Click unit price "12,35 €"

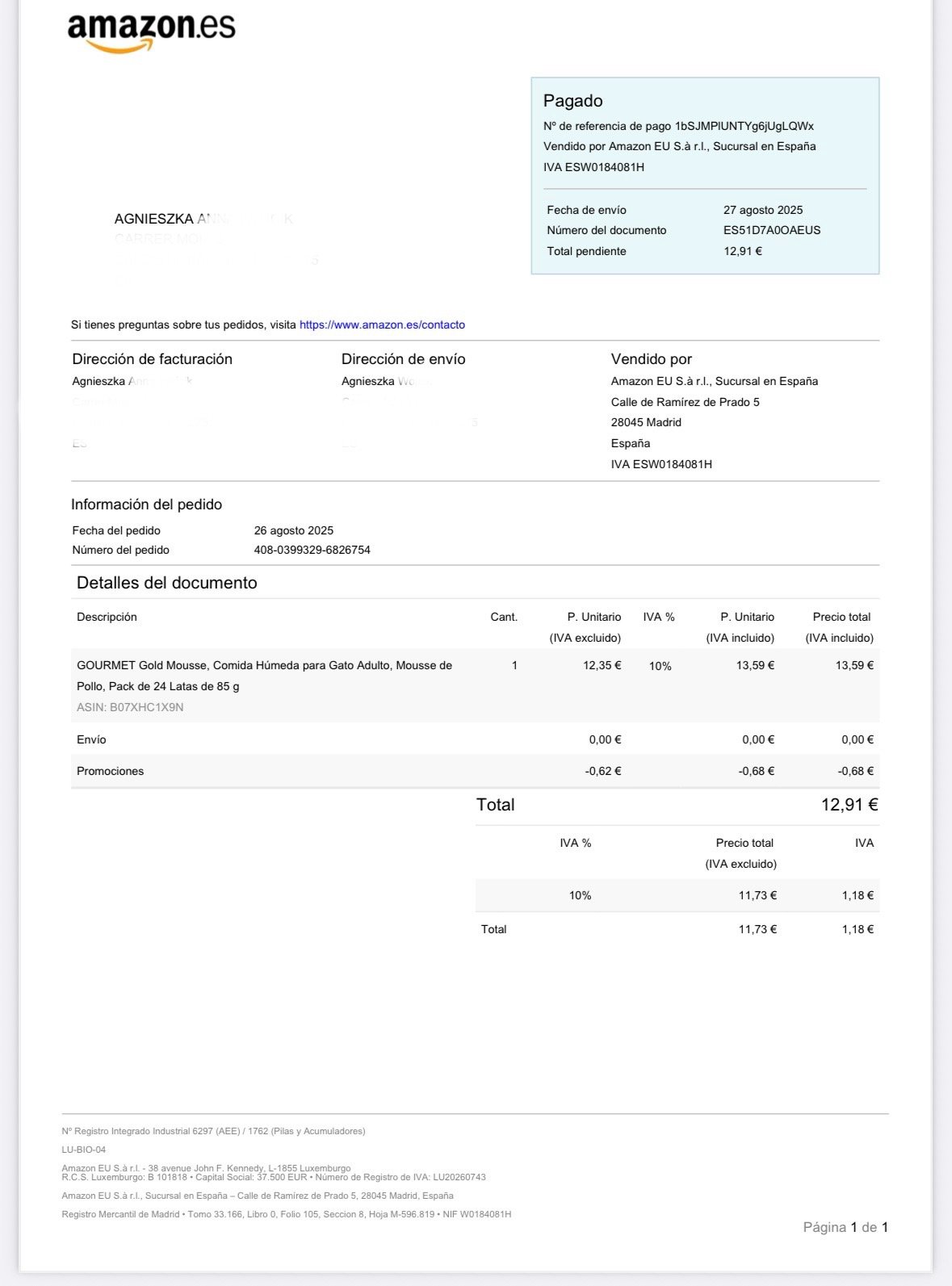click(x=602, y=665)
